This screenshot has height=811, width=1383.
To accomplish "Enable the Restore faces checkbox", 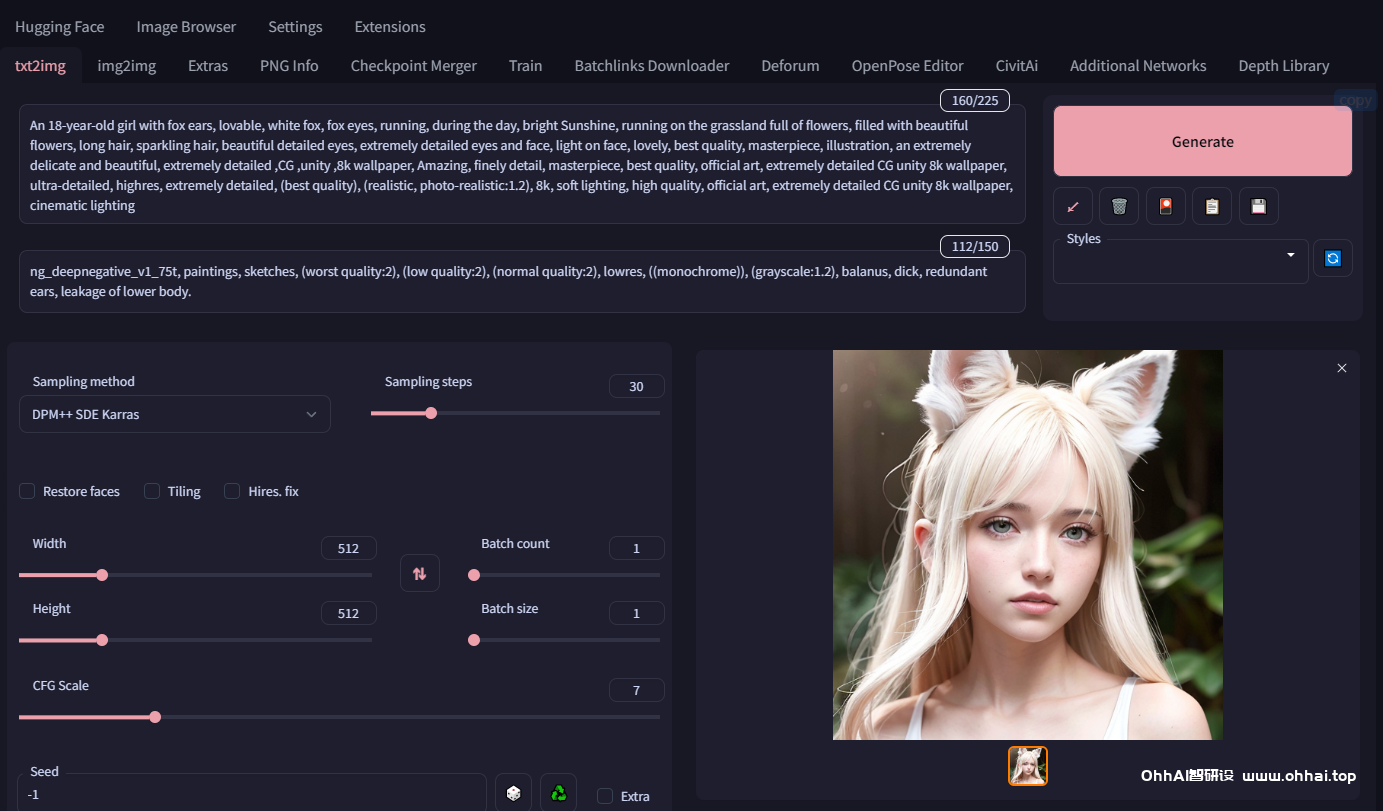I will pyautogui.click(x=27, y=491).
